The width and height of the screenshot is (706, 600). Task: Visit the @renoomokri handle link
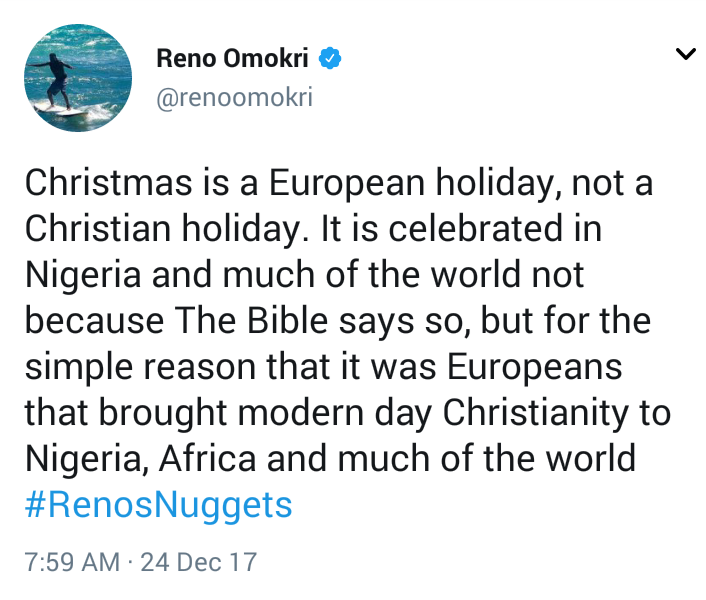click(234, 98)
